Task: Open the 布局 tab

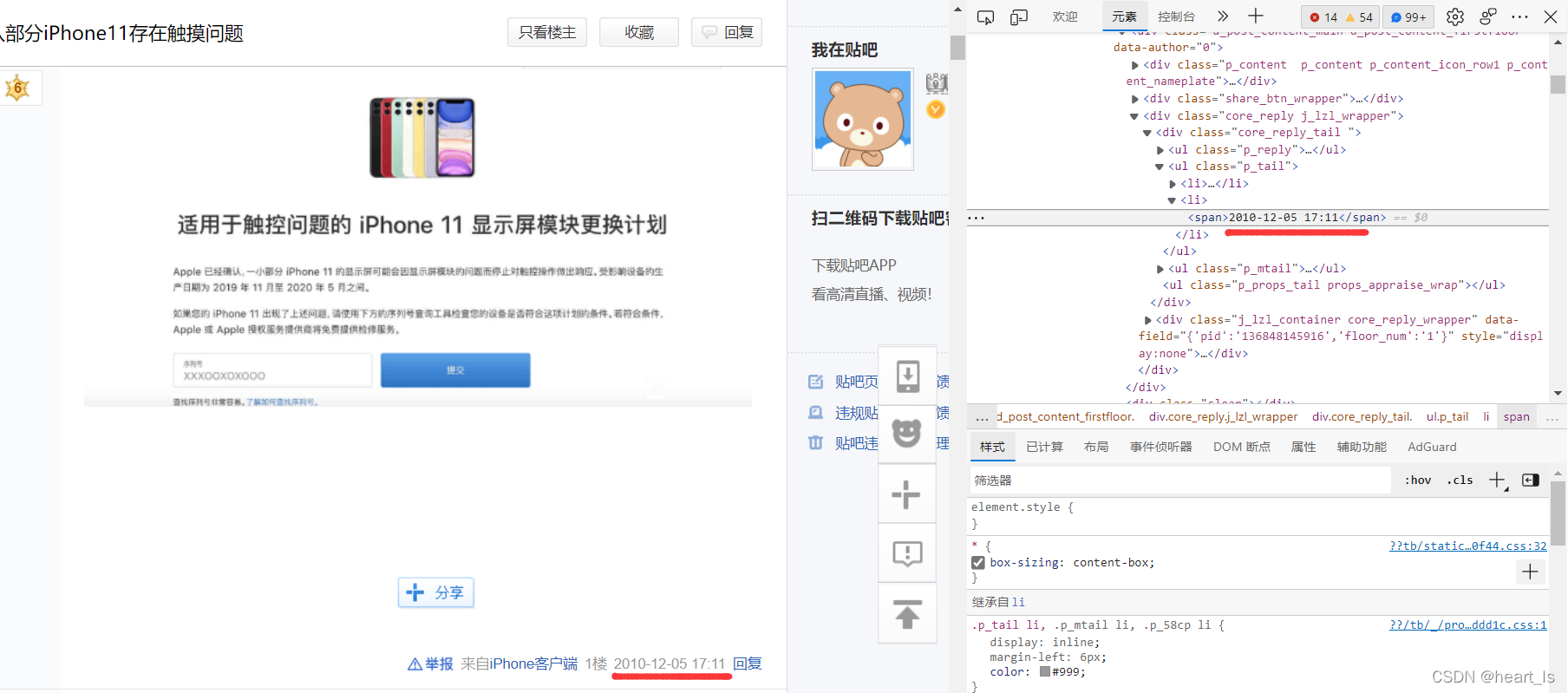Action: (x=1096, y=447)
